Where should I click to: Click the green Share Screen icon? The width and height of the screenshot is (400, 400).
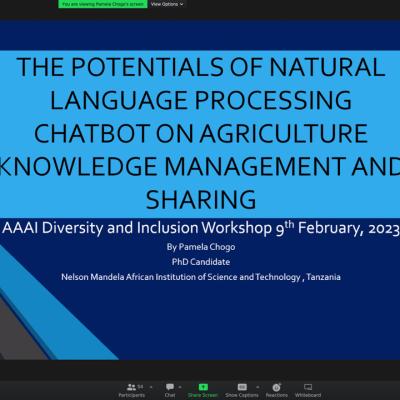point(203,387)
